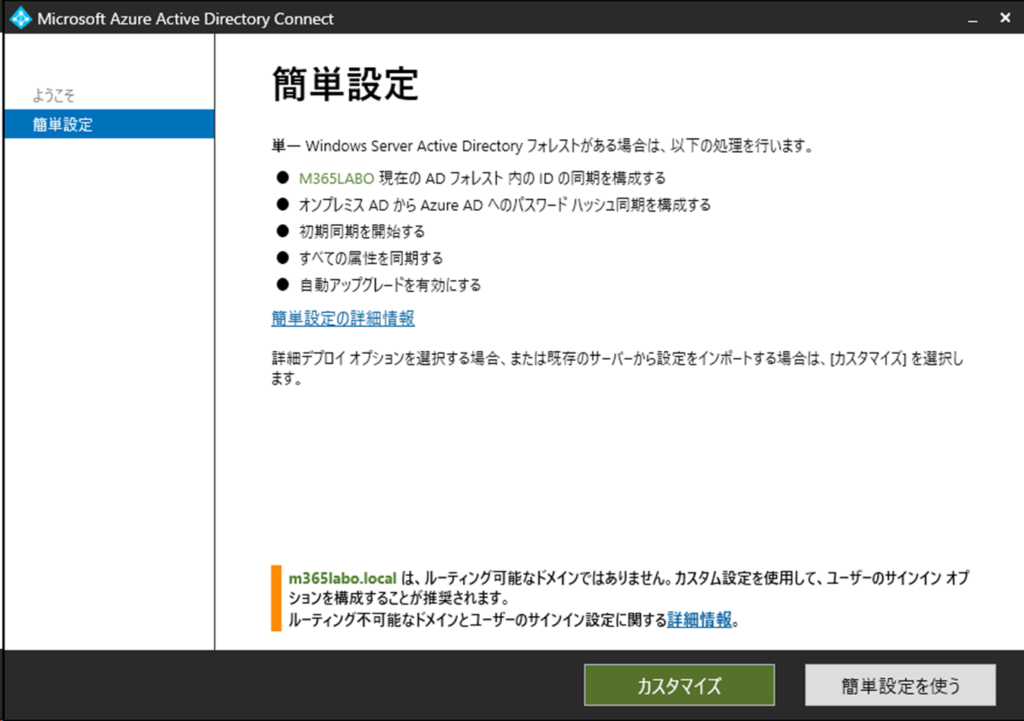Minimize the Azure AD Connect window

click(972, 19)
